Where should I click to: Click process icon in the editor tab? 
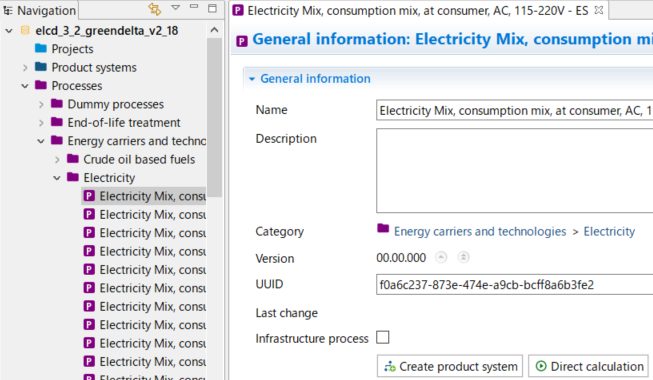click(x=238, y=10)
